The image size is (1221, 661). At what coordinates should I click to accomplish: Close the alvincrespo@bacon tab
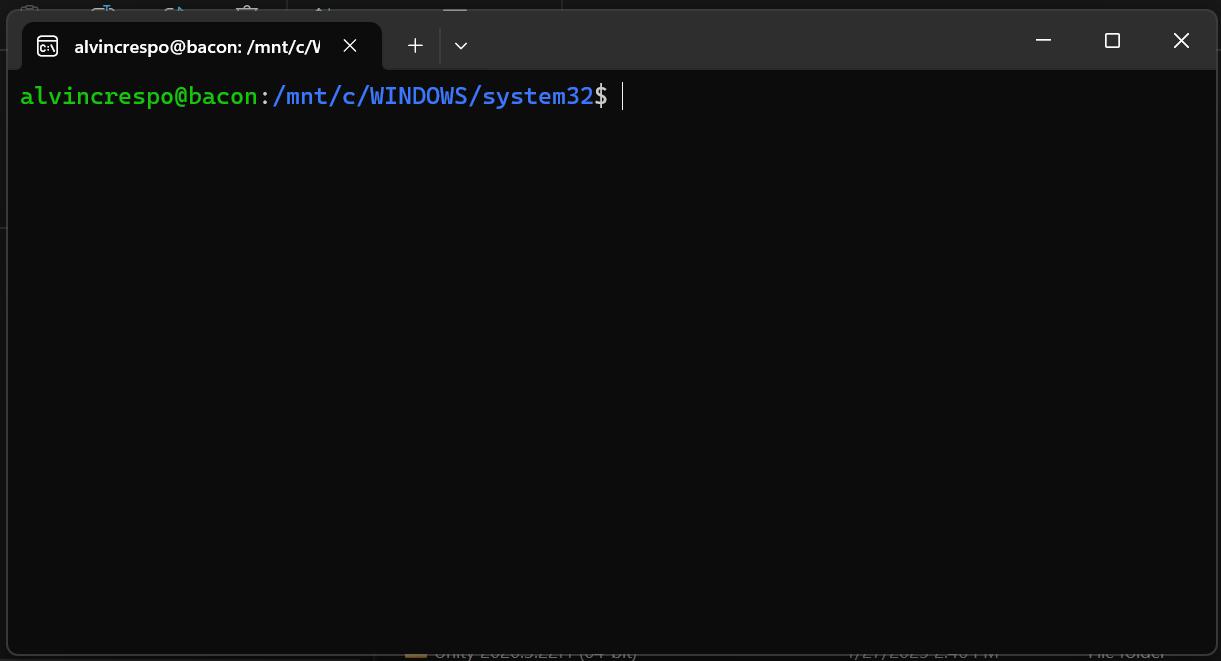tap(350, 46)
